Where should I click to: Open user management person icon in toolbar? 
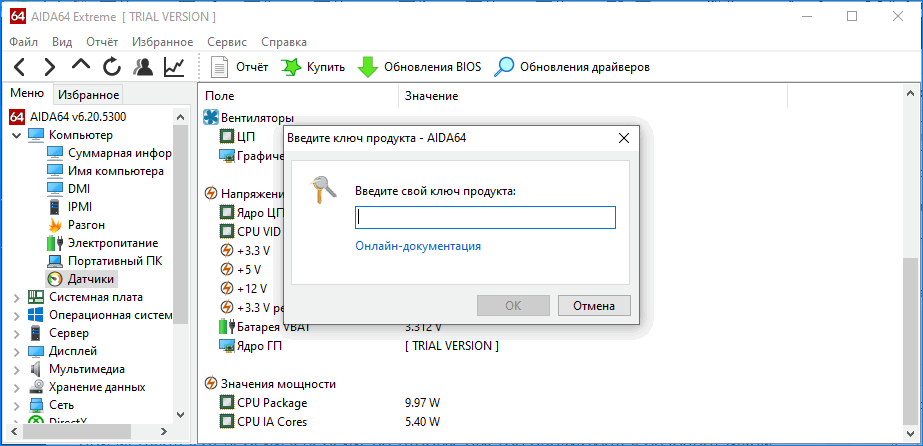click(x=143, y=67)
